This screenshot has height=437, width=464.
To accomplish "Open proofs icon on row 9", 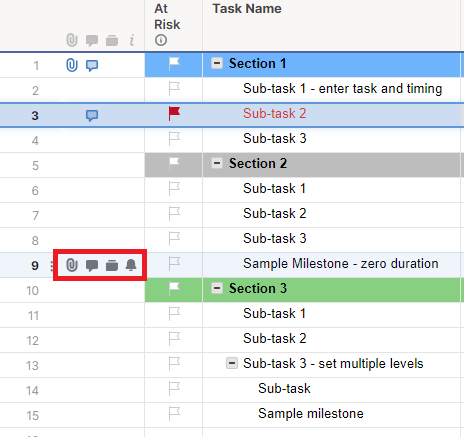I will (x=112, y=266).
